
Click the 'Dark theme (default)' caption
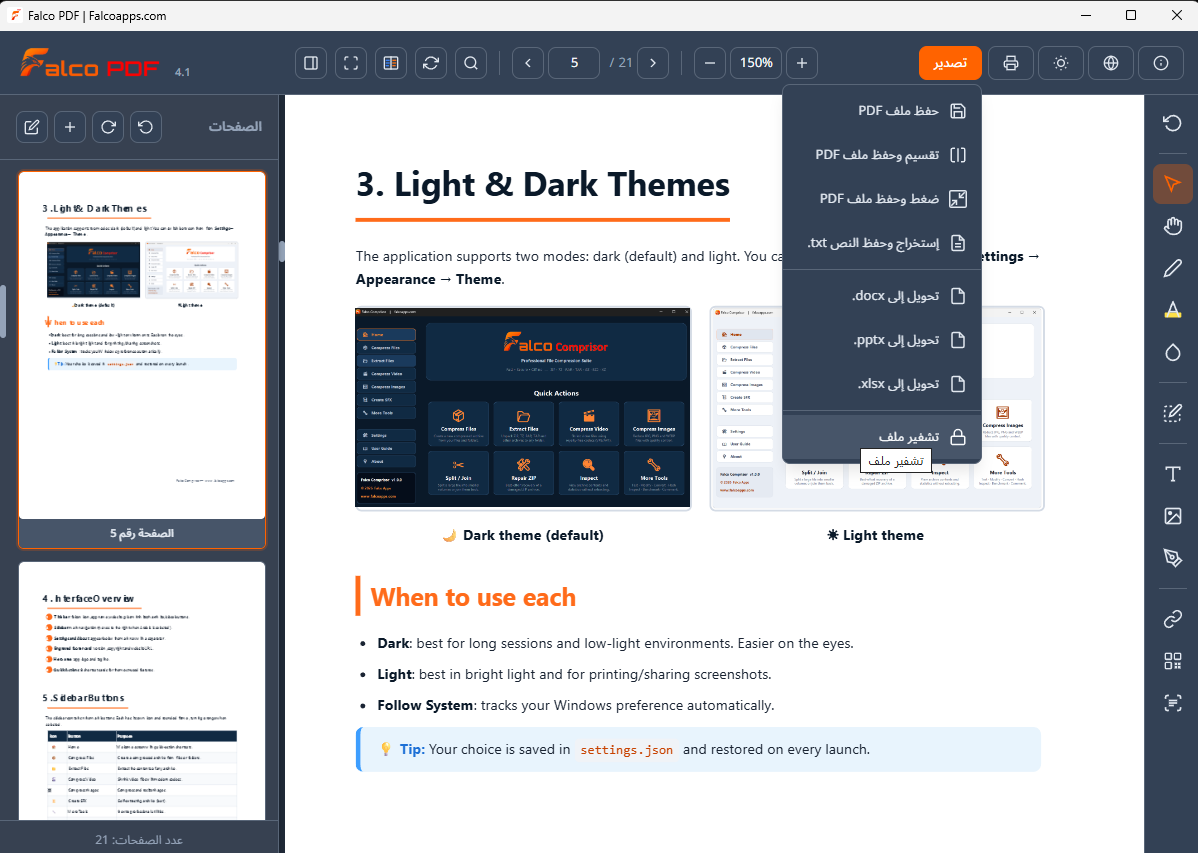pyautogui.click(x=523, y=535)
